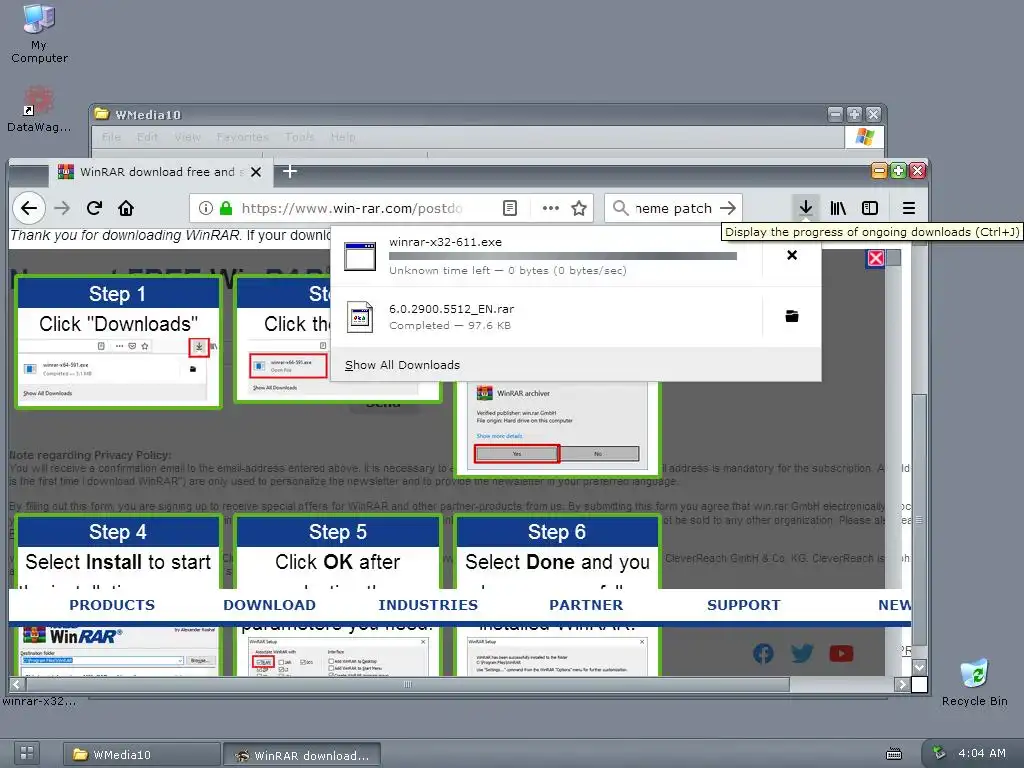Viewport: 1024px width, 768px height.
Task: Open site information icon in address bar
Action: (x=206, y=208)
